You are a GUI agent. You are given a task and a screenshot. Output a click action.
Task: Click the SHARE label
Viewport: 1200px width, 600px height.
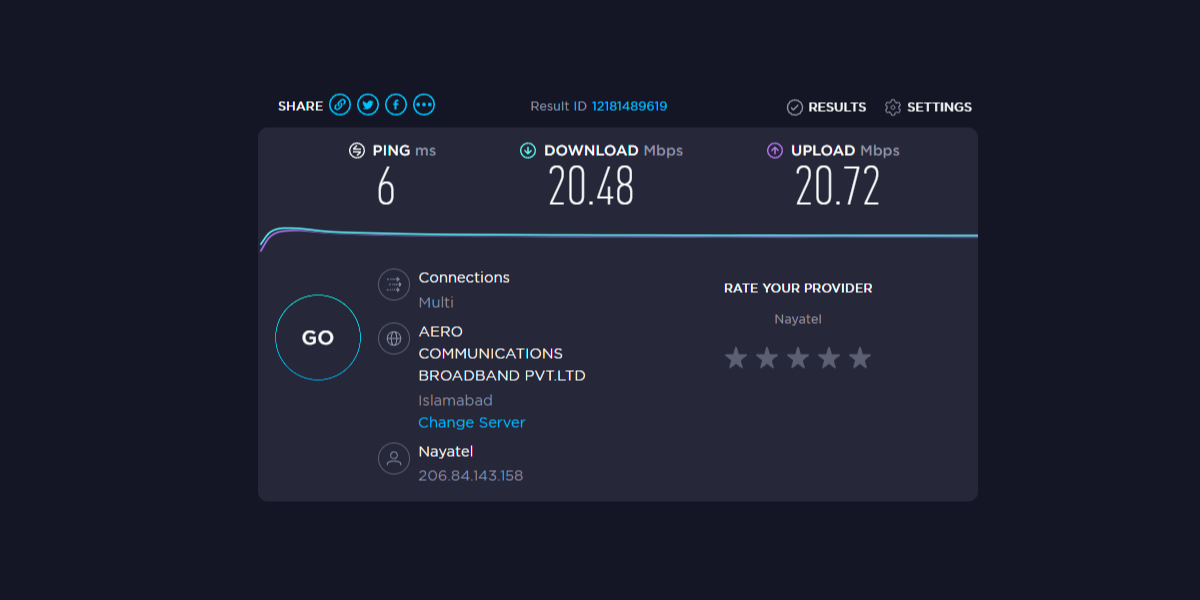click(300, 106)
